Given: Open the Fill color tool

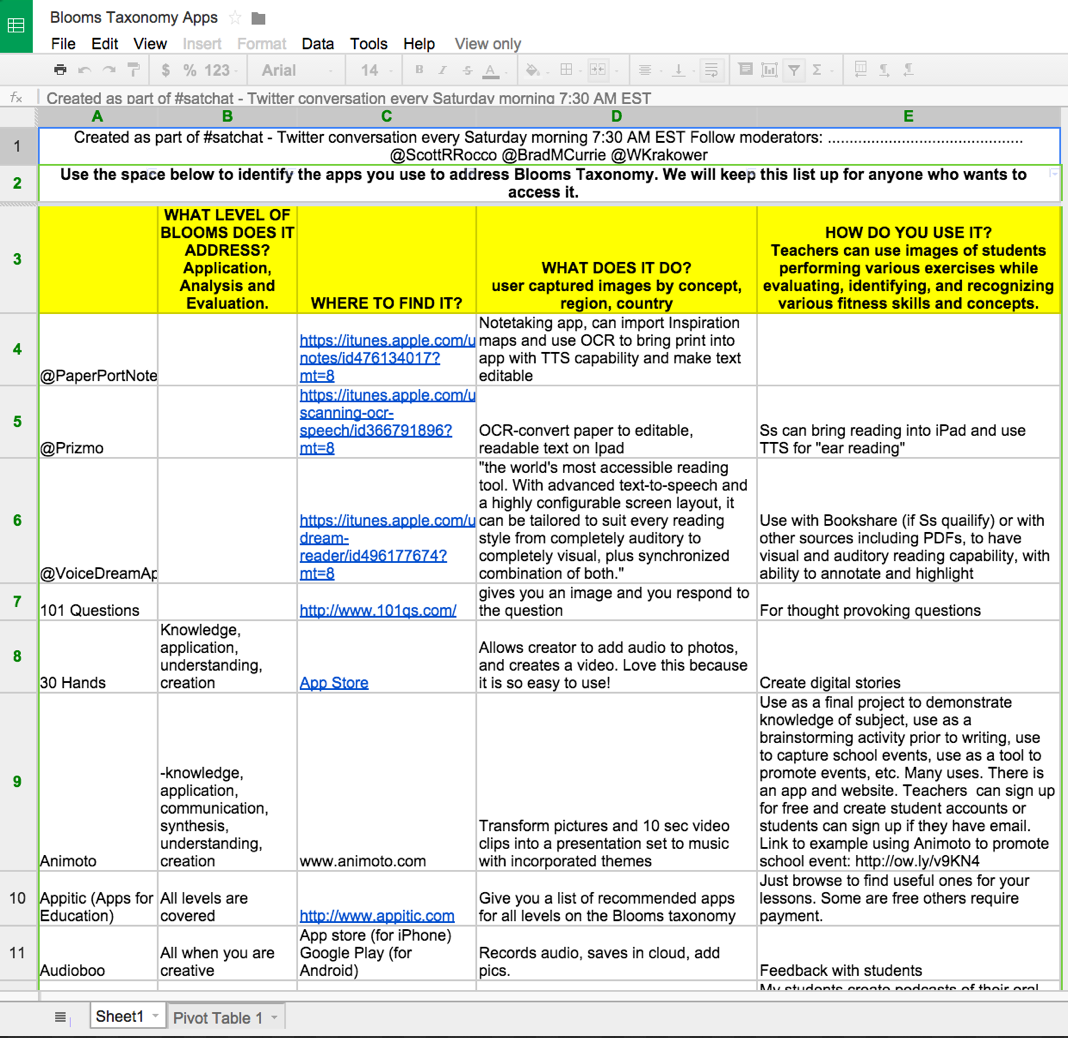Looking at the screenshot, I should [x=531, y=69].
